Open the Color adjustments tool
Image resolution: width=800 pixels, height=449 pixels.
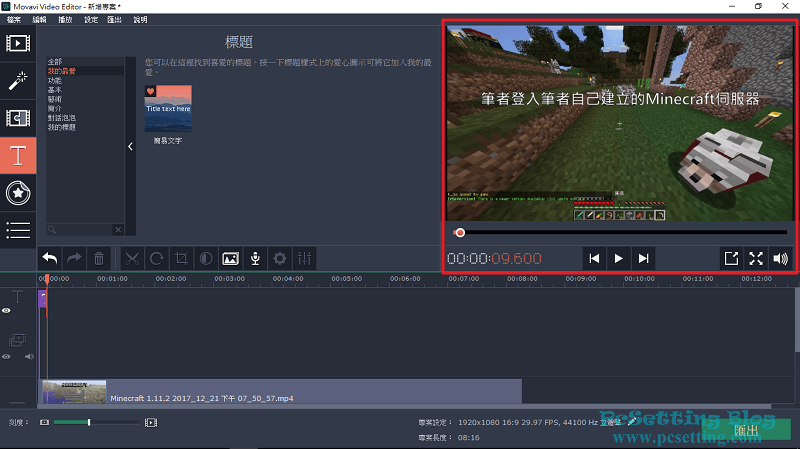(205, 258)
